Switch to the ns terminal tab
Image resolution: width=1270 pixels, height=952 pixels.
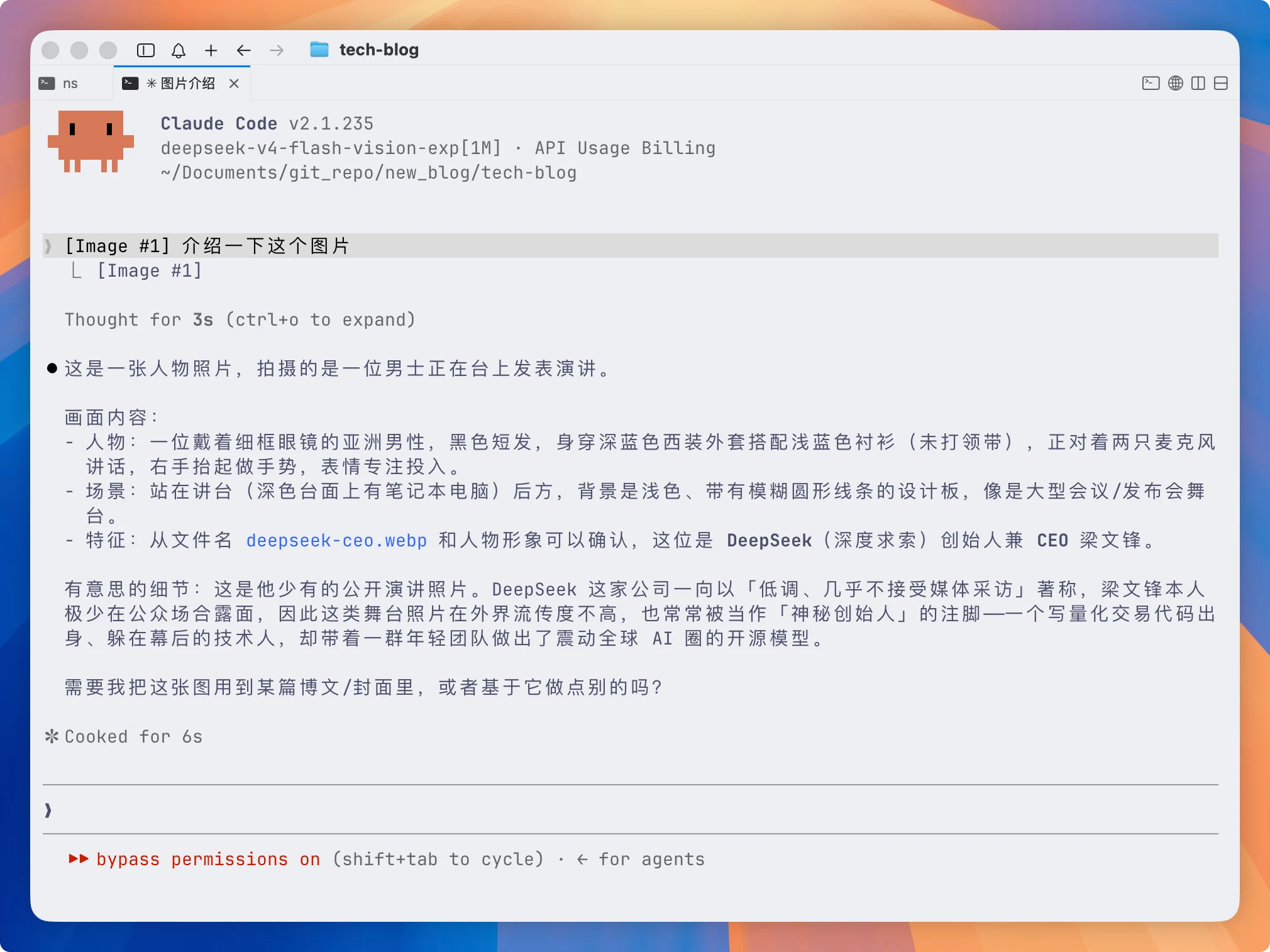[72, 83]
